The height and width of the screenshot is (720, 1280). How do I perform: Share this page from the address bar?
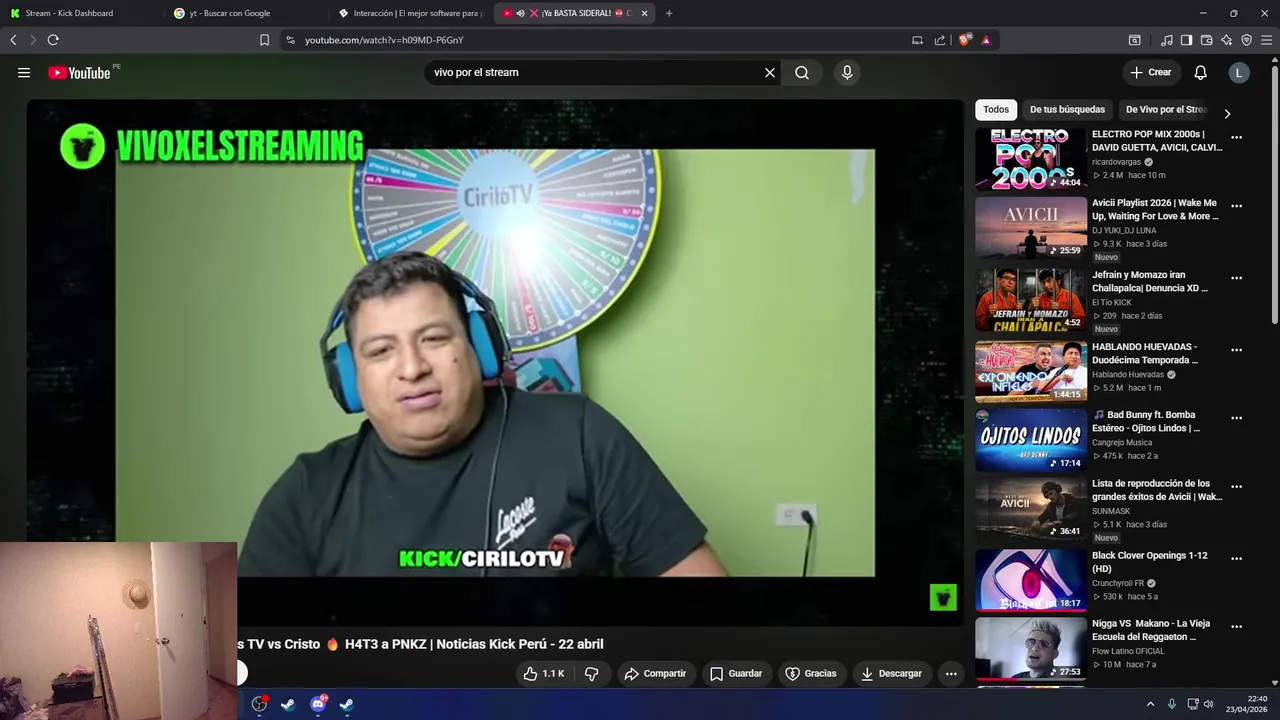[x=940, y=40]
